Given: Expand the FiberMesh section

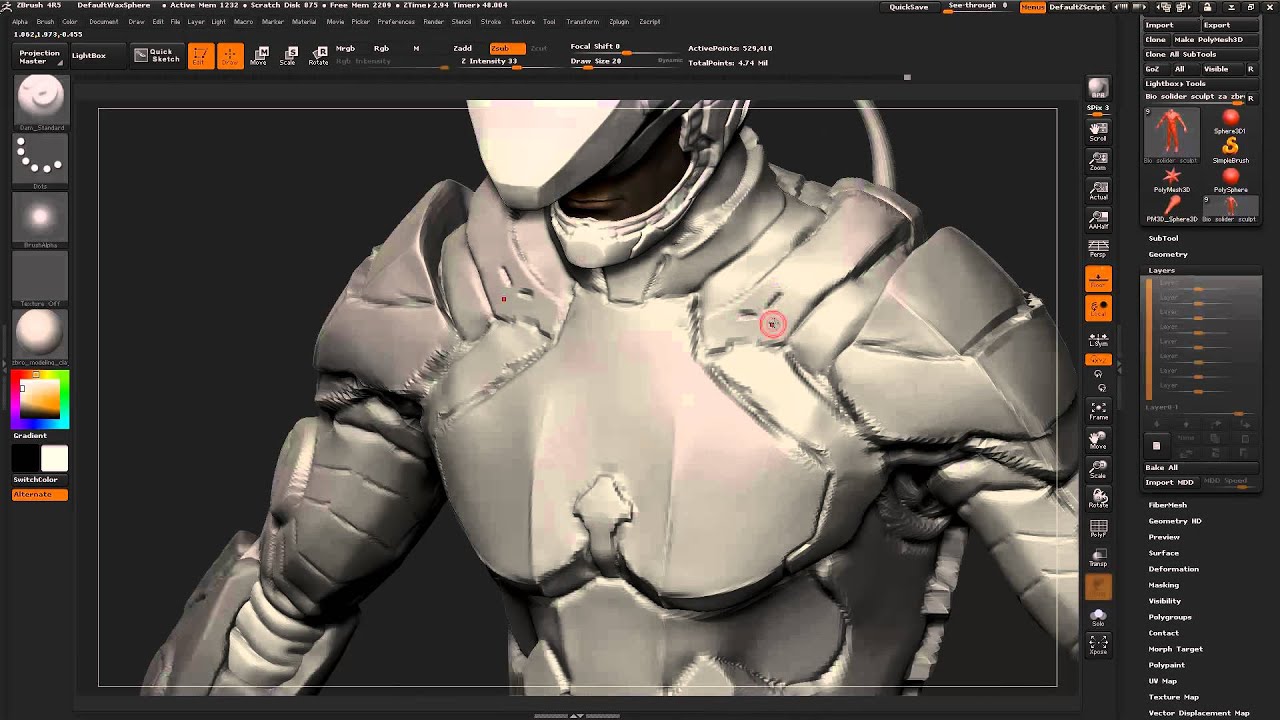Looking at the screenshot, I should point(1167,505).
